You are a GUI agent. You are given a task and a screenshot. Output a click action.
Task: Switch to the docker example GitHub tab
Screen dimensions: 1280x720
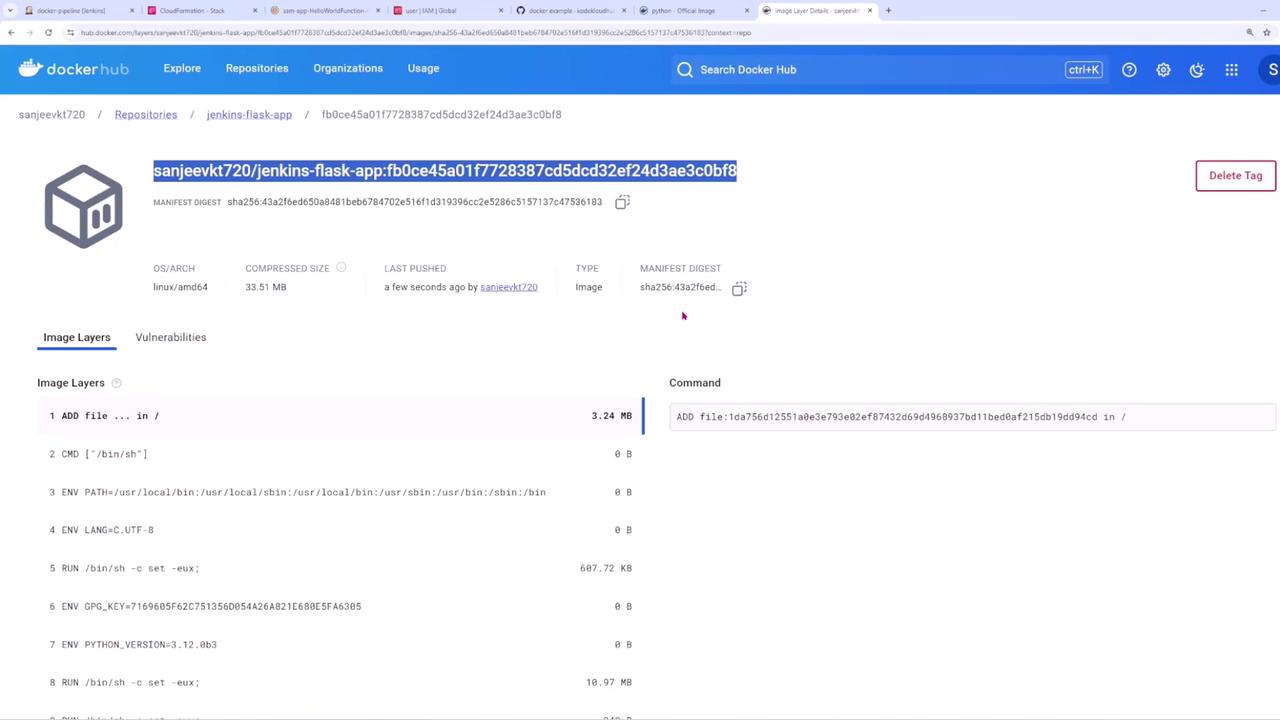(570, 10)
